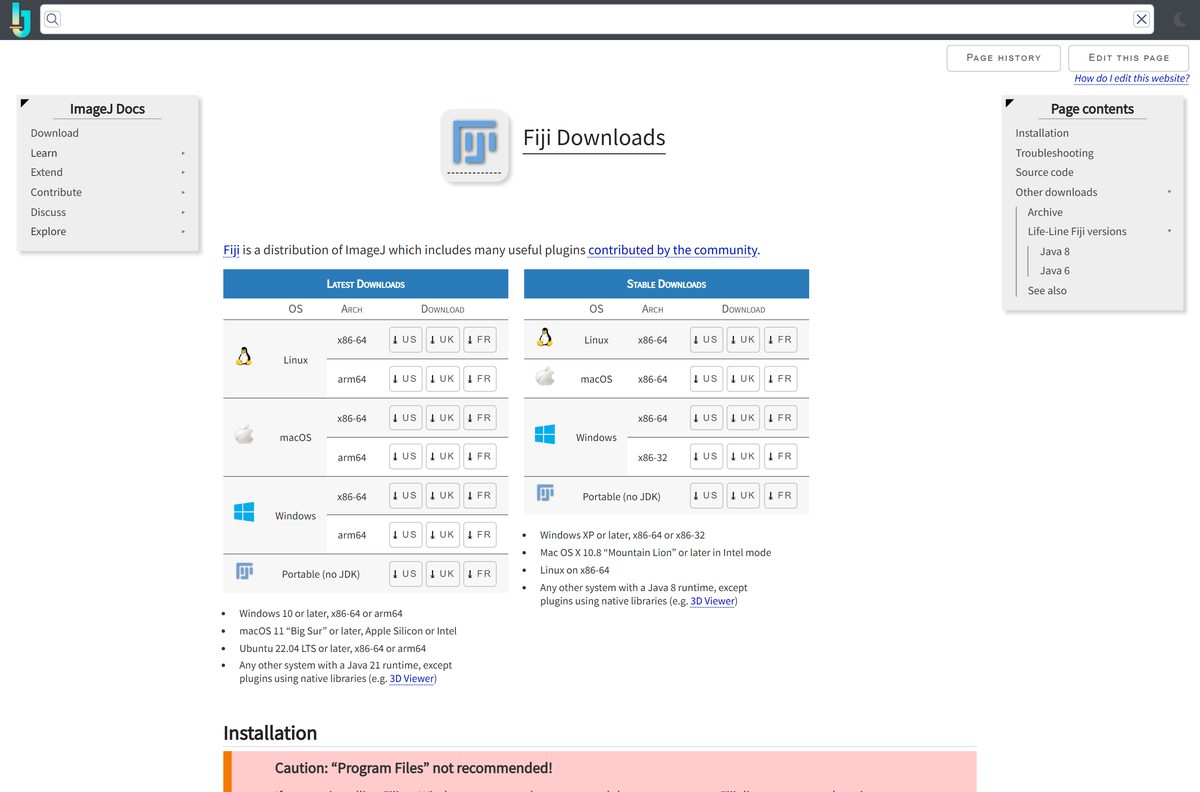1200x792 pixels.
Task: Go to Java 6 in Page contents
Action: click(1054, 271)
